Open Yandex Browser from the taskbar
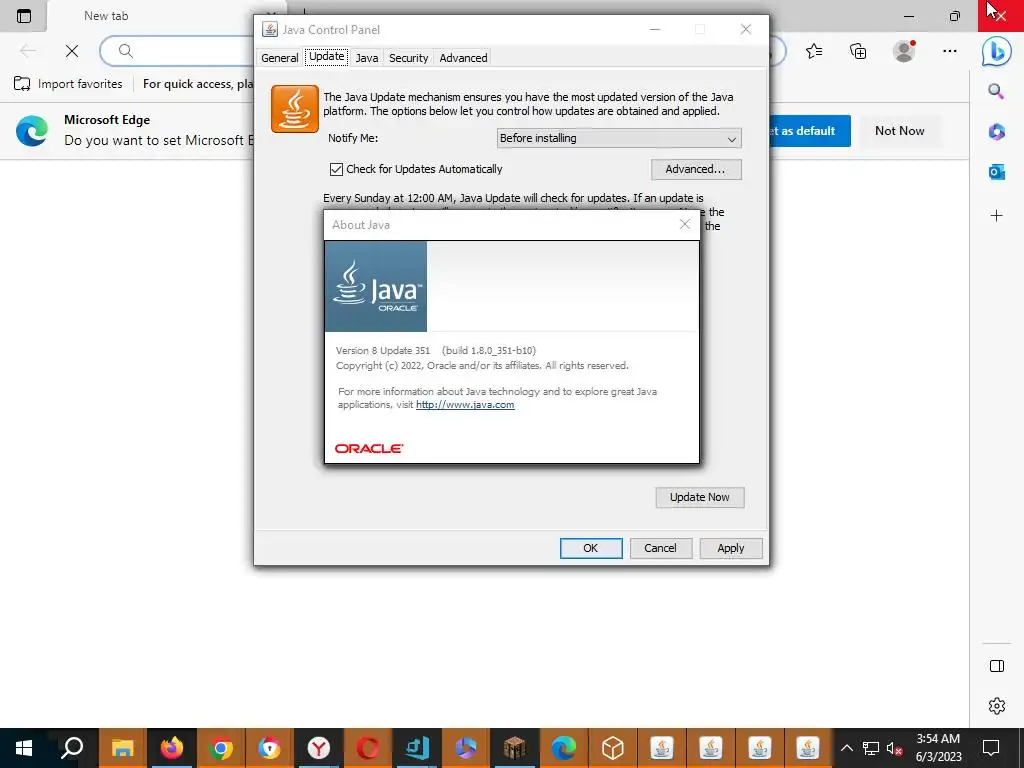This screenshot has height=768, width=1024. [x=319, y=748]
